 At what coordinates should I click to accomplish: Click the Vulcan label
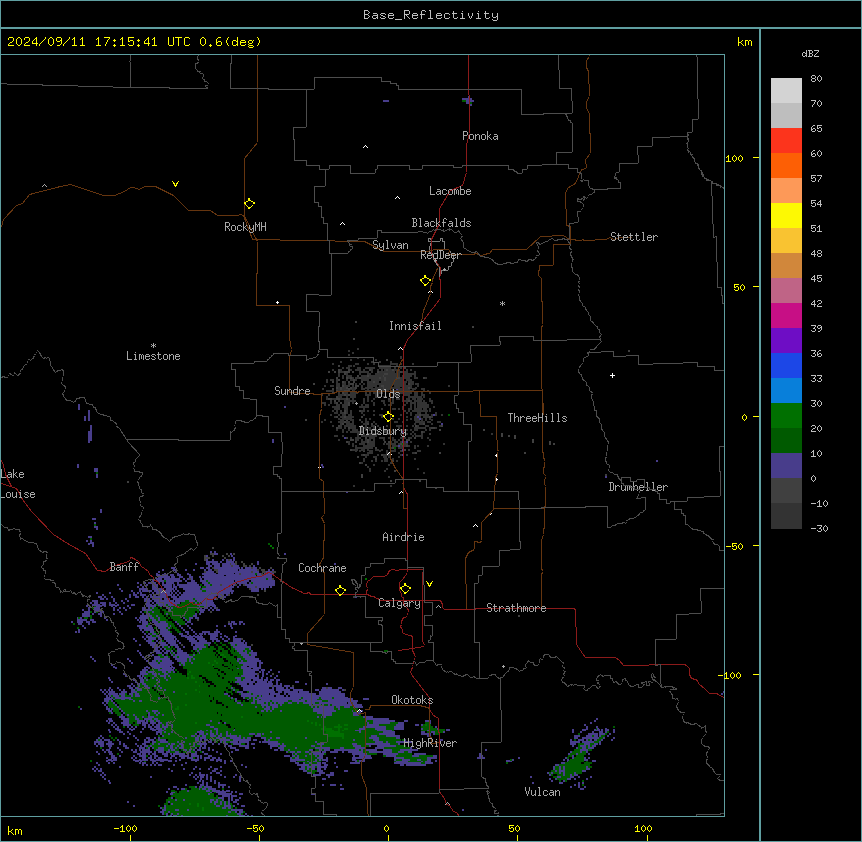pos(543,792)
